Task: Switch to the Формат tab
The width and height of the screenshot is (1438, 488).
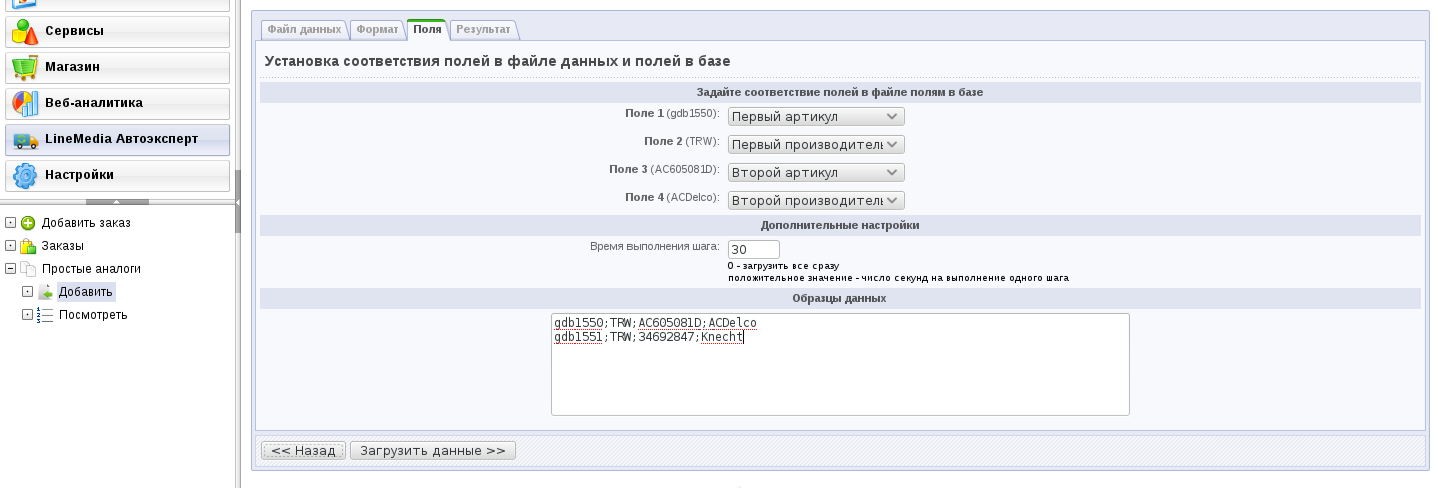Action: coord(377,30)
